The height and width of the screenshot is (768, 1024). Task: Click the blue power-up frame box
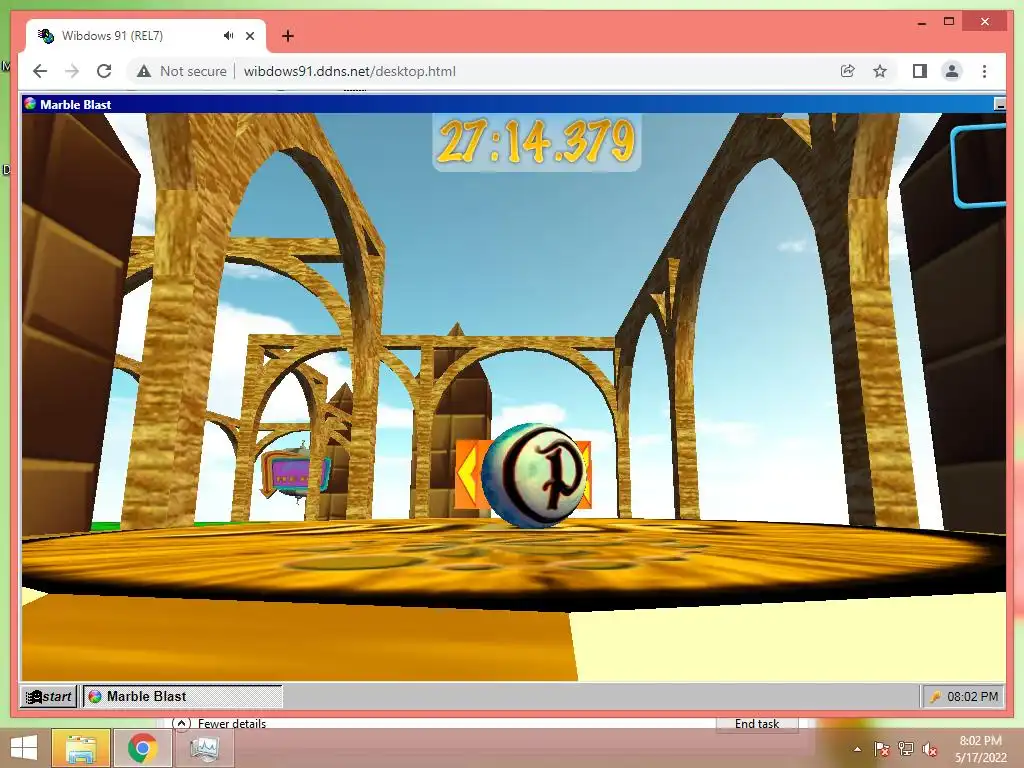point(978,167)
